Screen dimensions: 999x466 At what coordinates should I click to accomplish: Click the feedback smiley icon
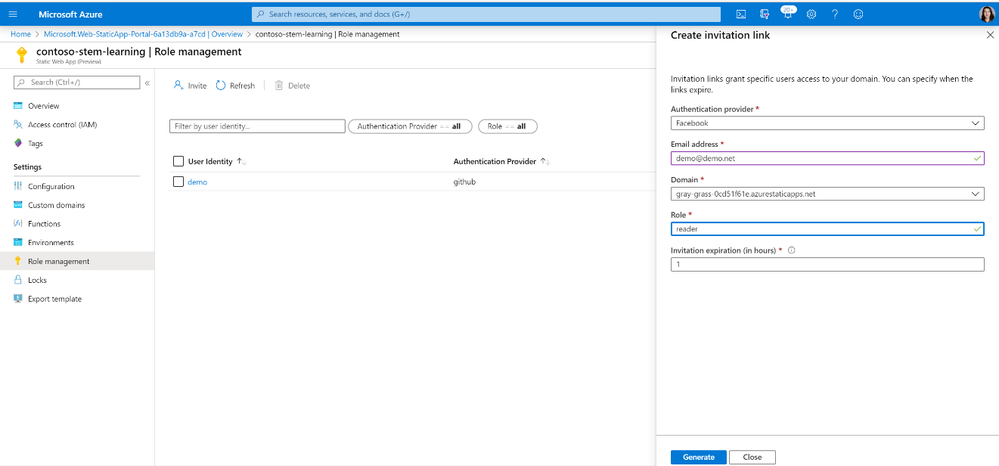(x=858, y=14)
